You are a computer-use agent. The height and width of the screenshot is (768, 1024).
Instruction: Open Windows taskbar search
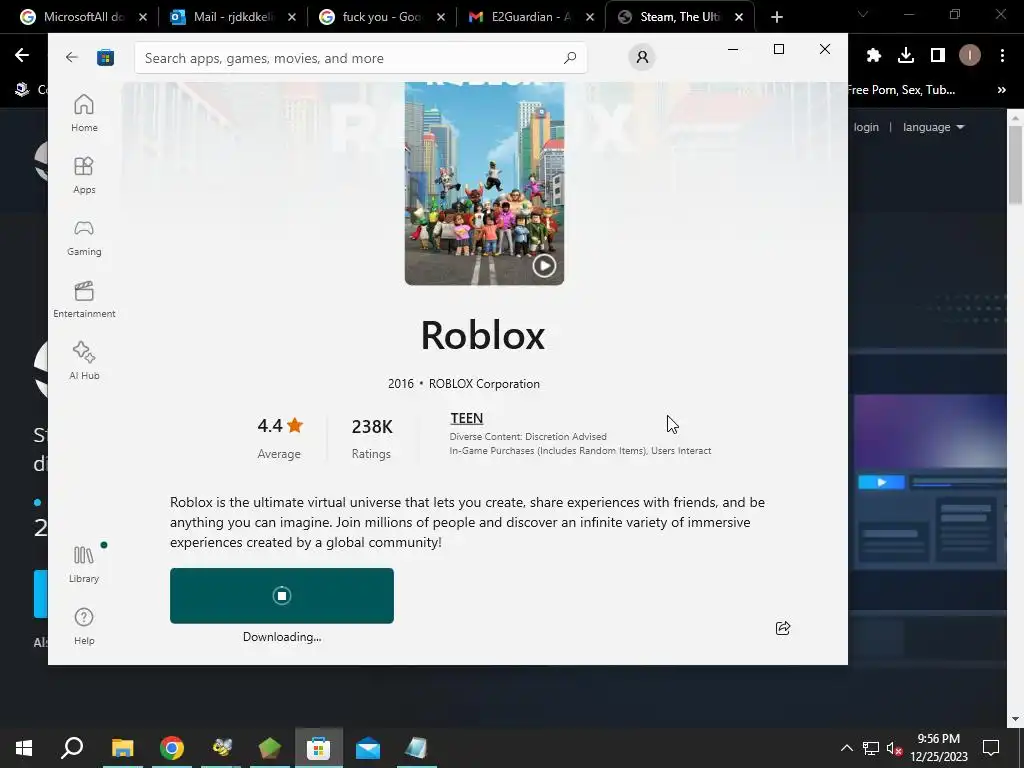[x=72, y=748]
